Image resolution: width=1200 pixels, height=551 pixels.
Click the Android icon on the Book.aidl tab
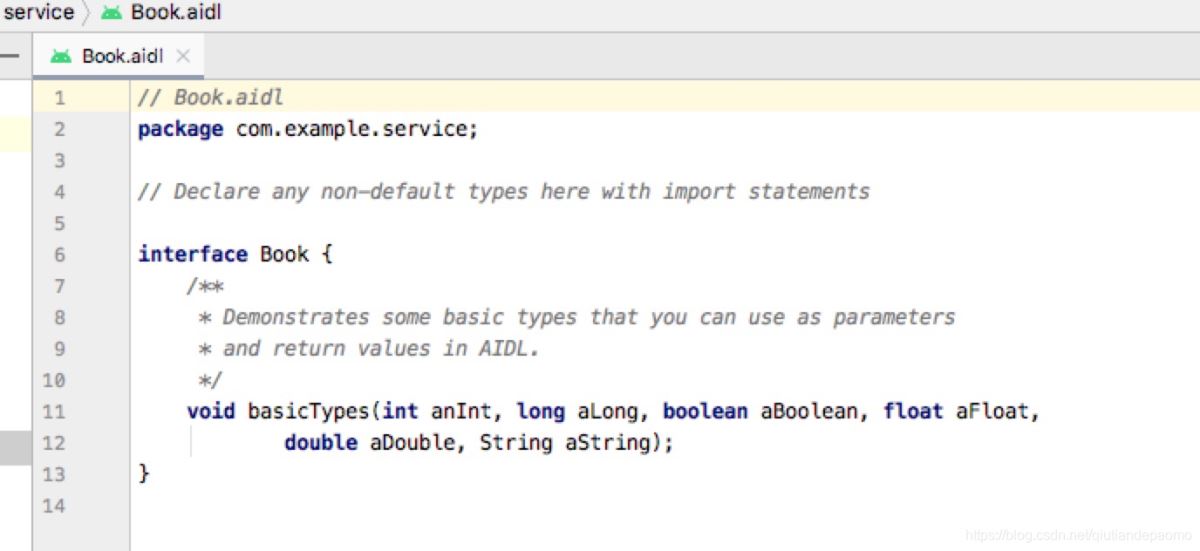coord(61,57)
